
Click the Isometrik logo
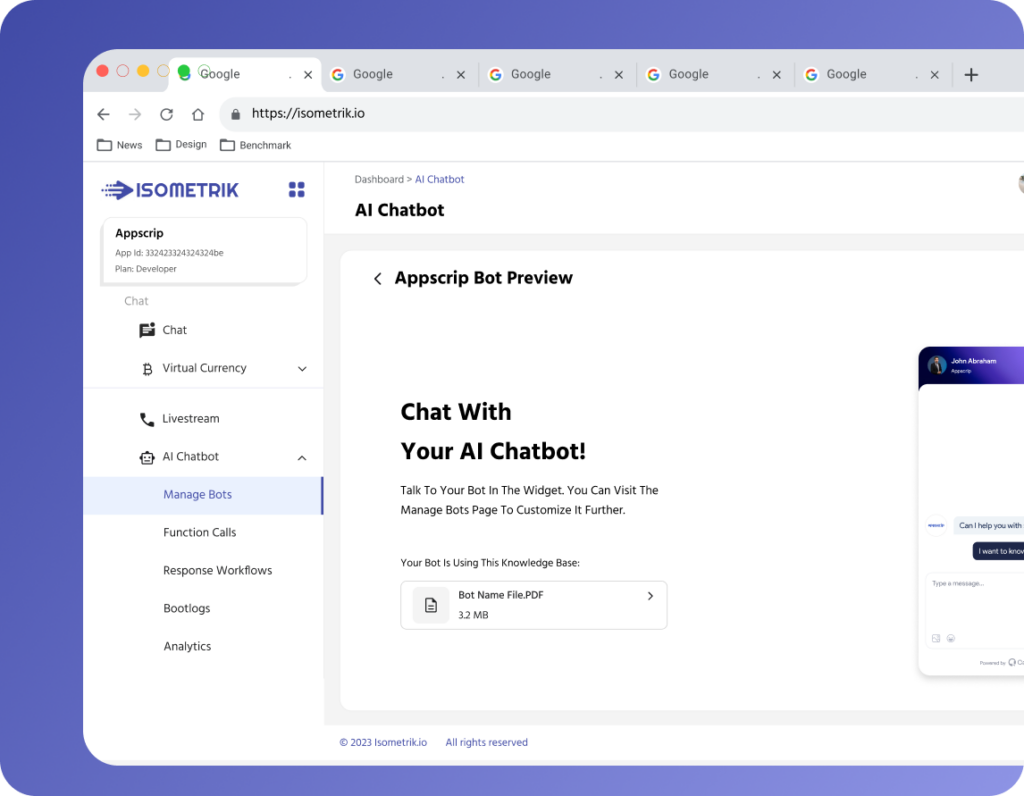pos(170,190)
